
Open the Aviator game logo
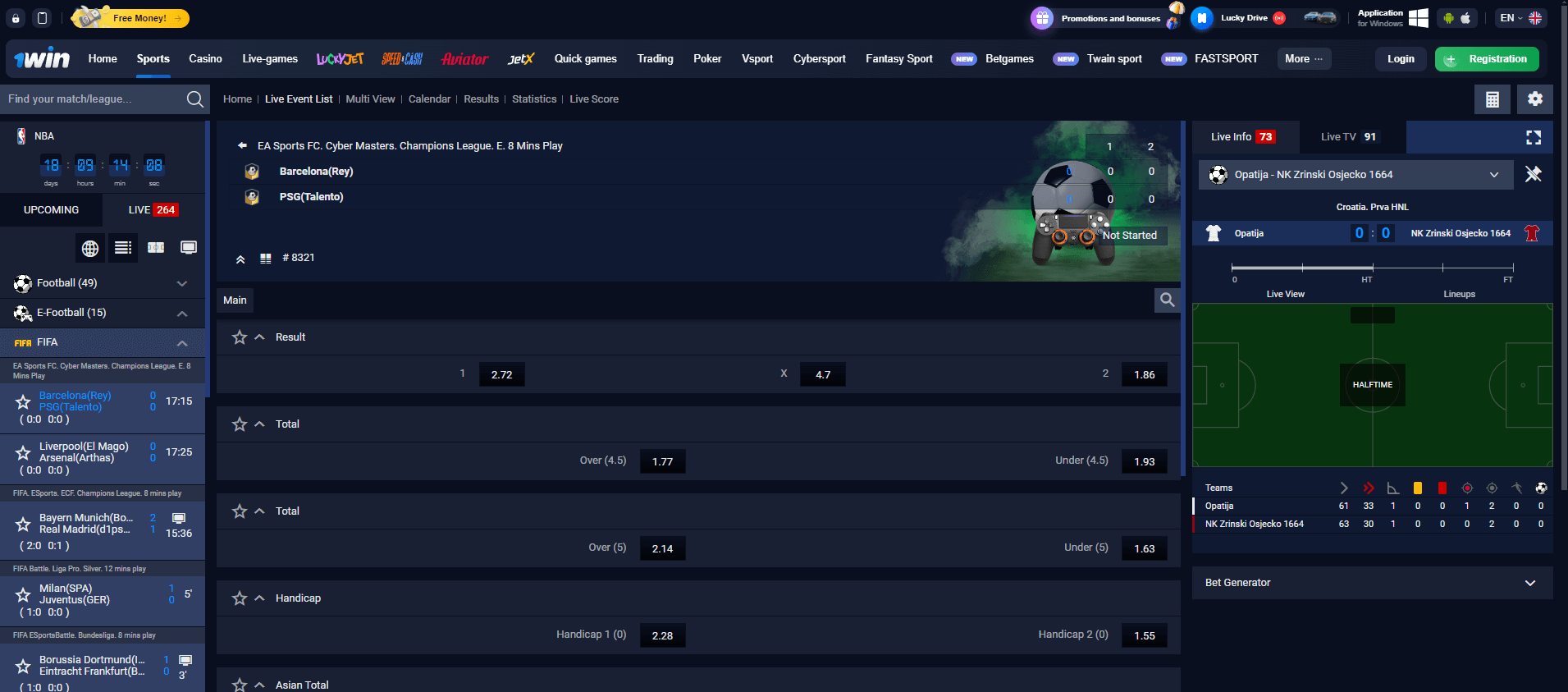point(464,59)
